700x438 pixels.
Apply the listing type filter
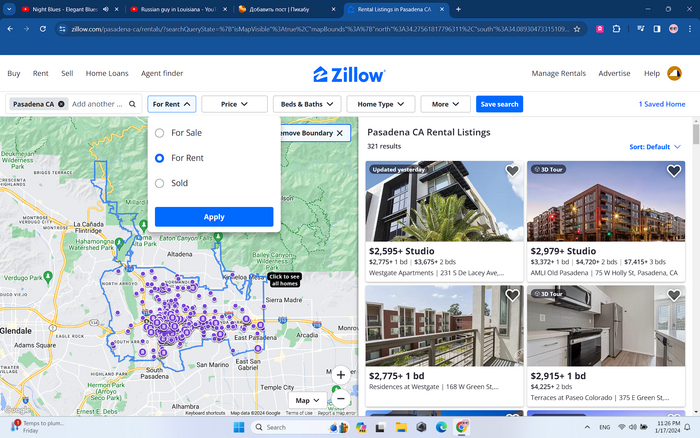(x=214, y=217)
